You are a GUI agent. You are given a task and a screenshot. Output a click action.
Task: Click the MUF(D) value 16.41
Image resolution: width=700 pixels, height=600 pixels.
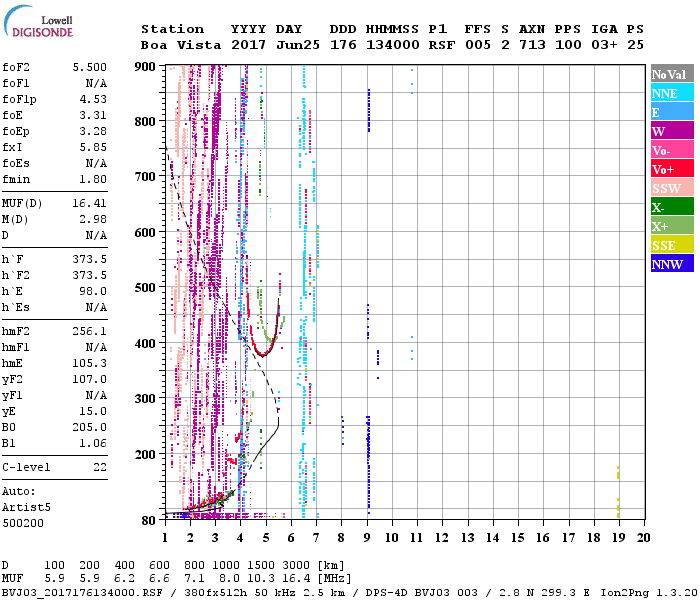point(90,203)
